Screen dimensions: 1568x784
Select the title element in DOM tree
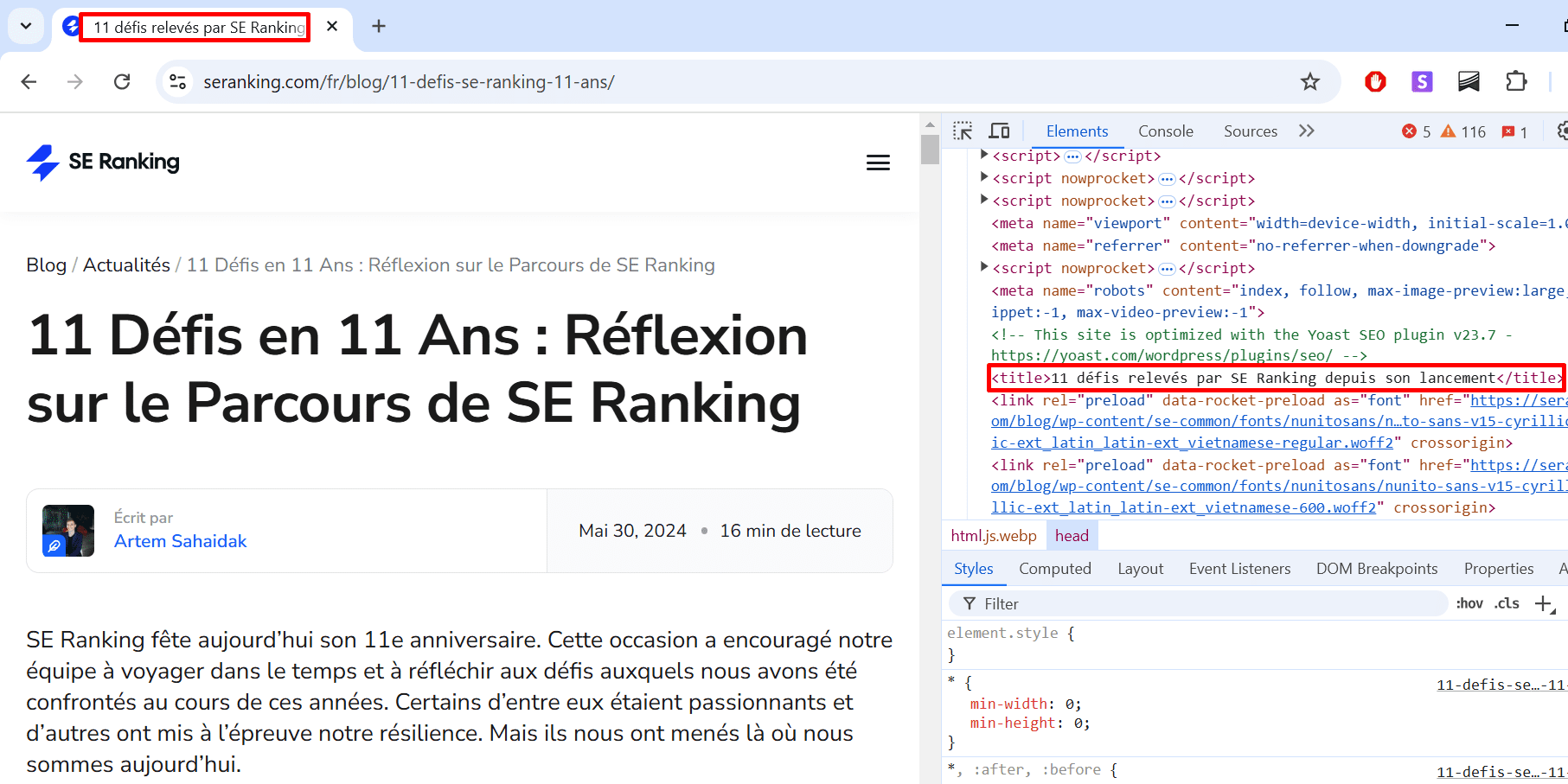click(x=1277, y=378)
